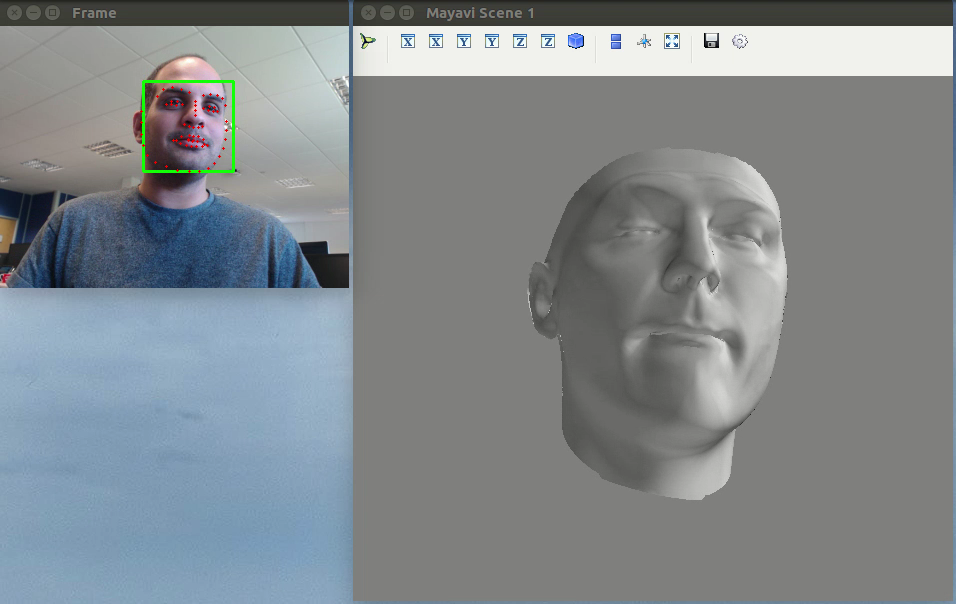Toggle the axes indicator display
This screenshot has width=956, height=604.
(x=644, y=41)
